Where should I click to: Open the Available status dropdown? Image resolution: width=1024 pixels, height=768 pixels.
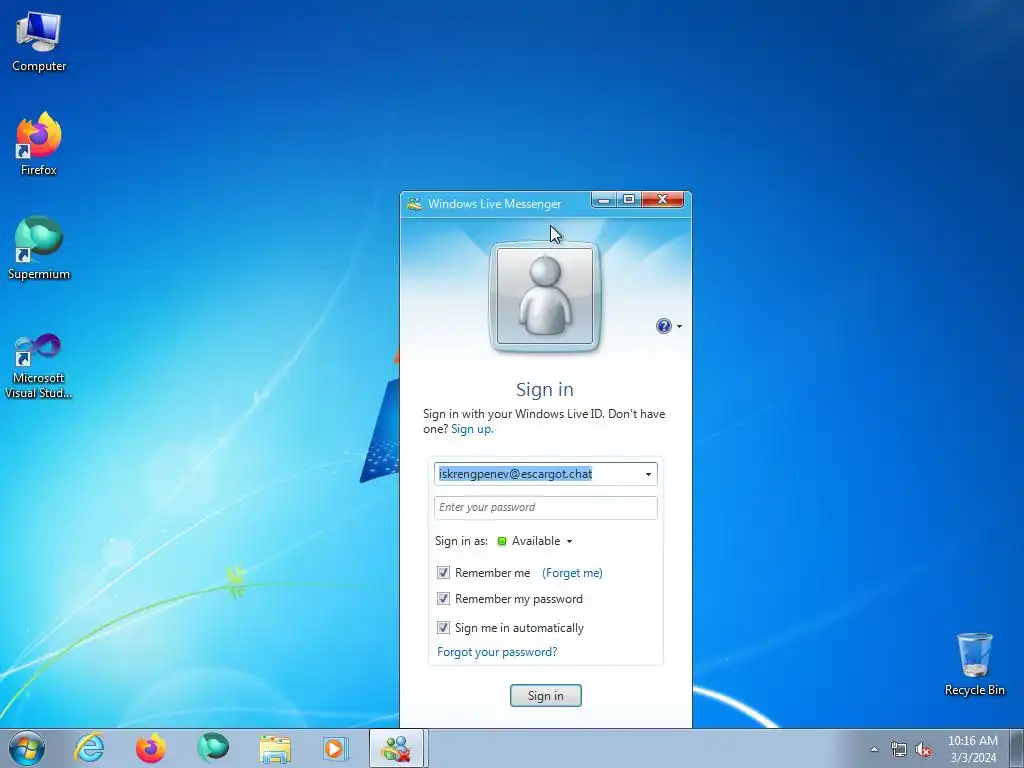coord(536,541)
